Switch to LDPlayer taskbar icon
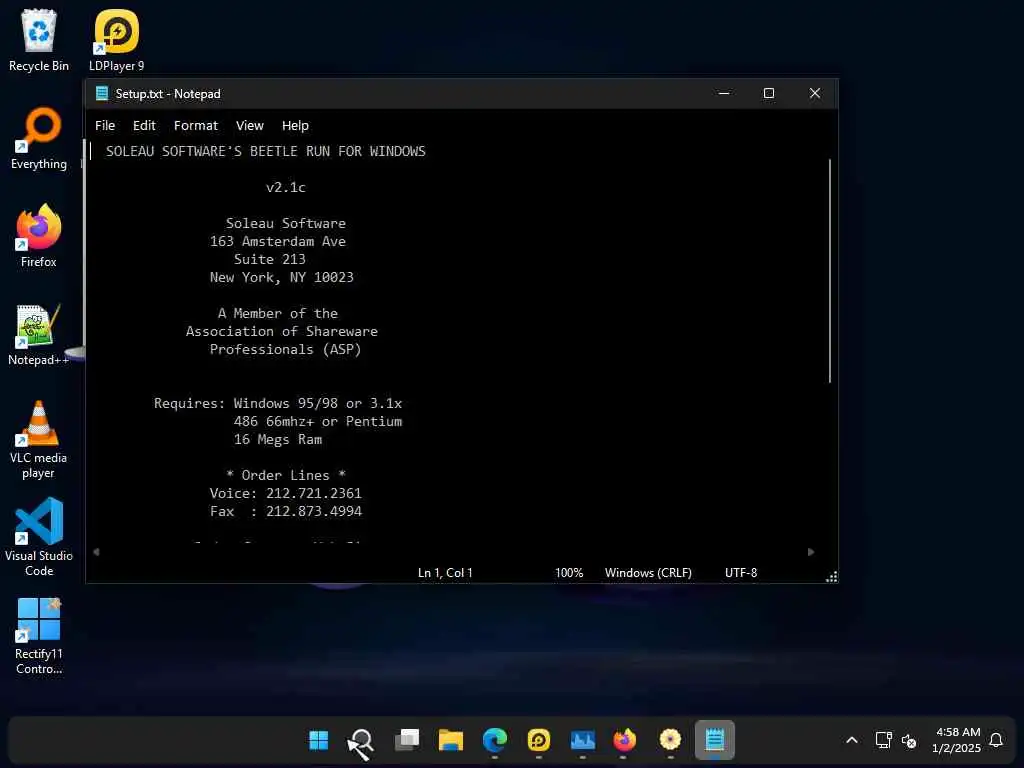 click(x=539, y=740)
